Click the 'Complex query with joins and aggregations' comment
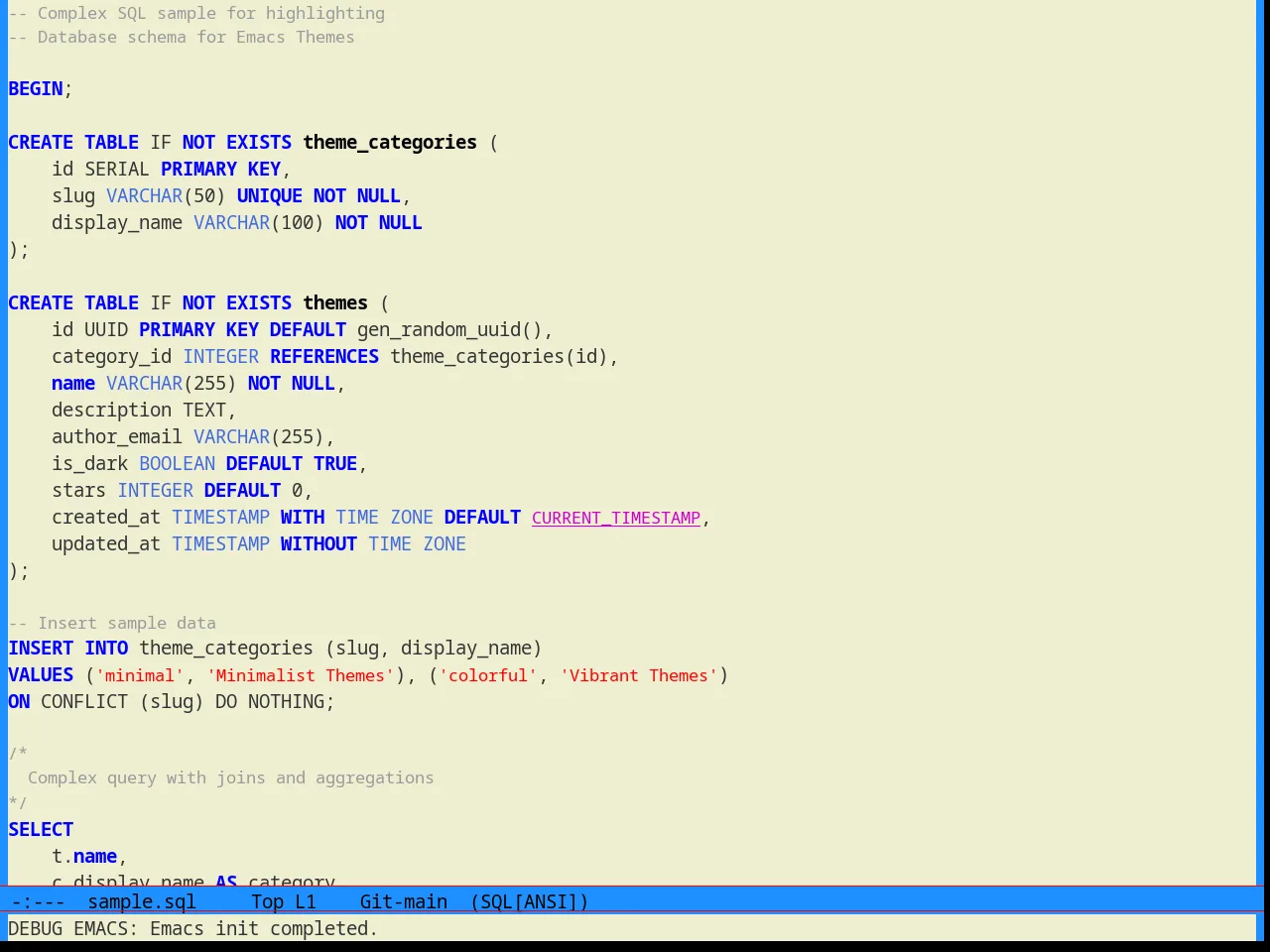Viewport: 1270px width, 952px height. [x=231, y=777]
